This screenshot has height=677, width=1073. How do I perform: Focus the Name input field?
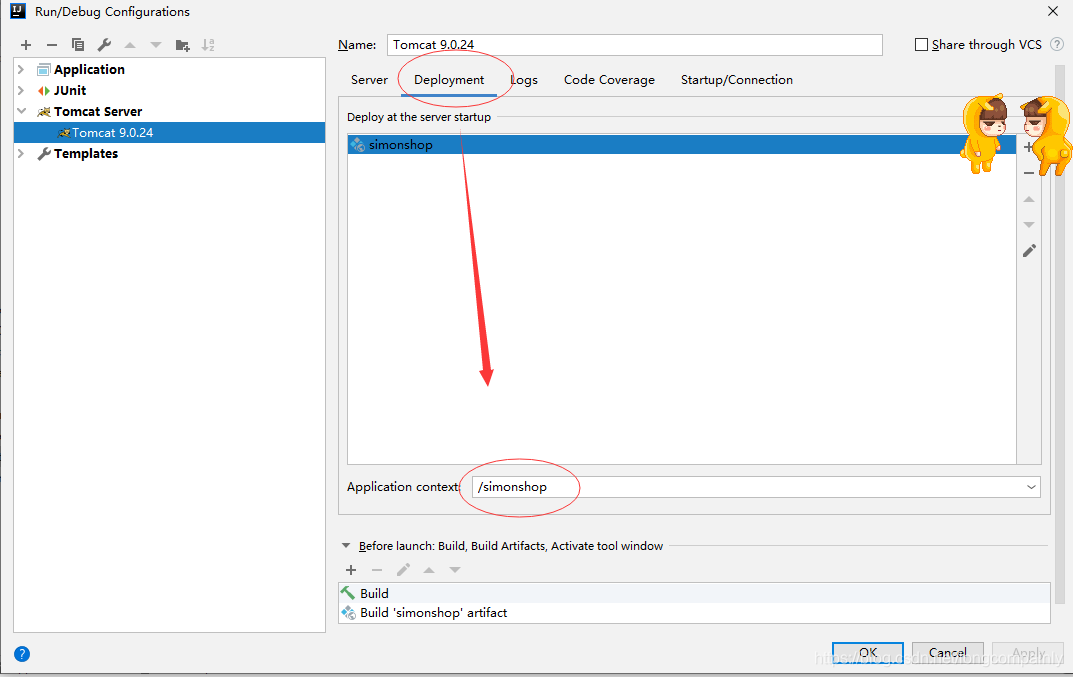pyautogui.click(x=634, y=44)
